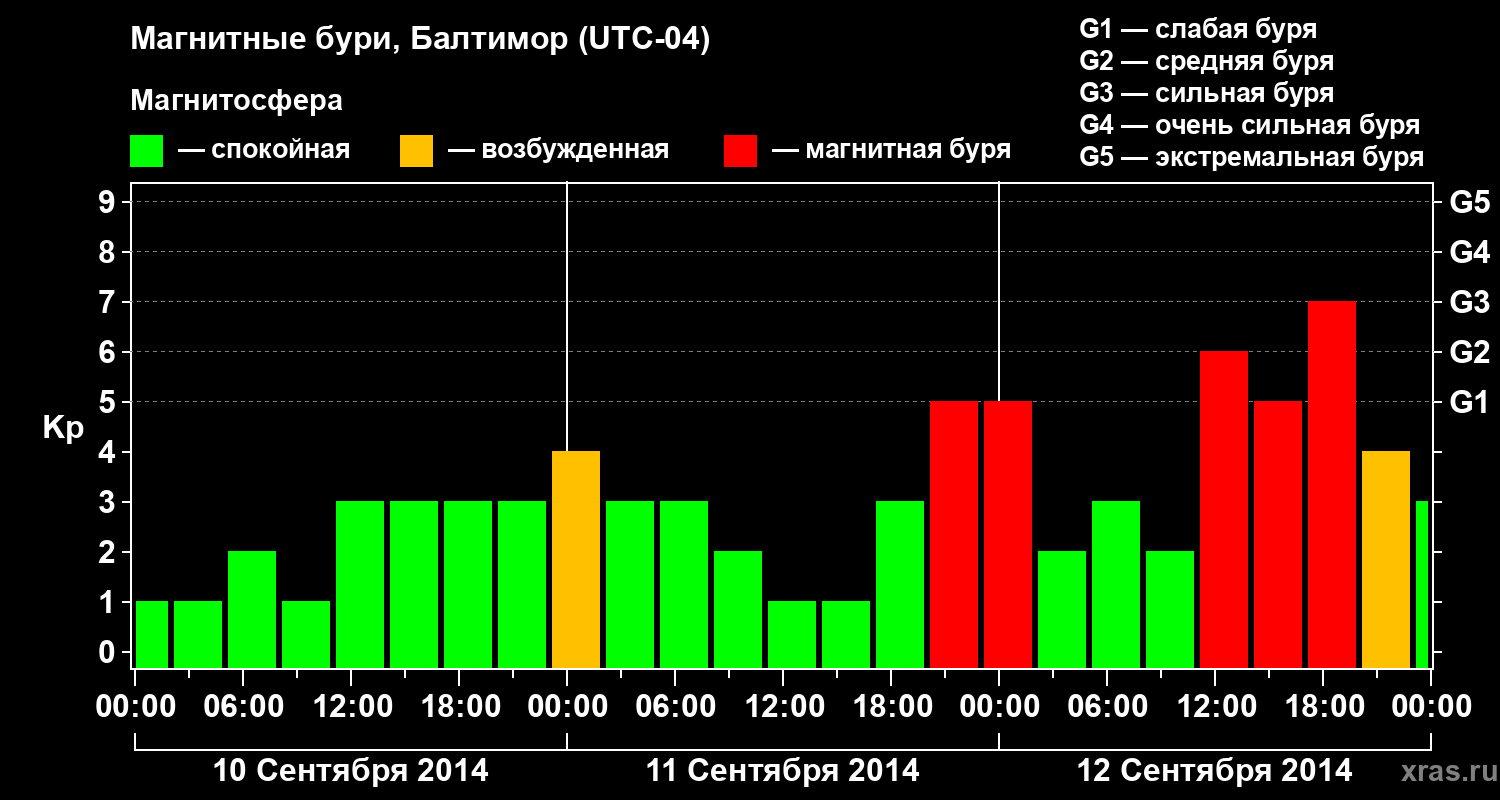
Task: Click the green Kp 2 bar around 10:00 on 11 Сентября
Action: point(738,609)
